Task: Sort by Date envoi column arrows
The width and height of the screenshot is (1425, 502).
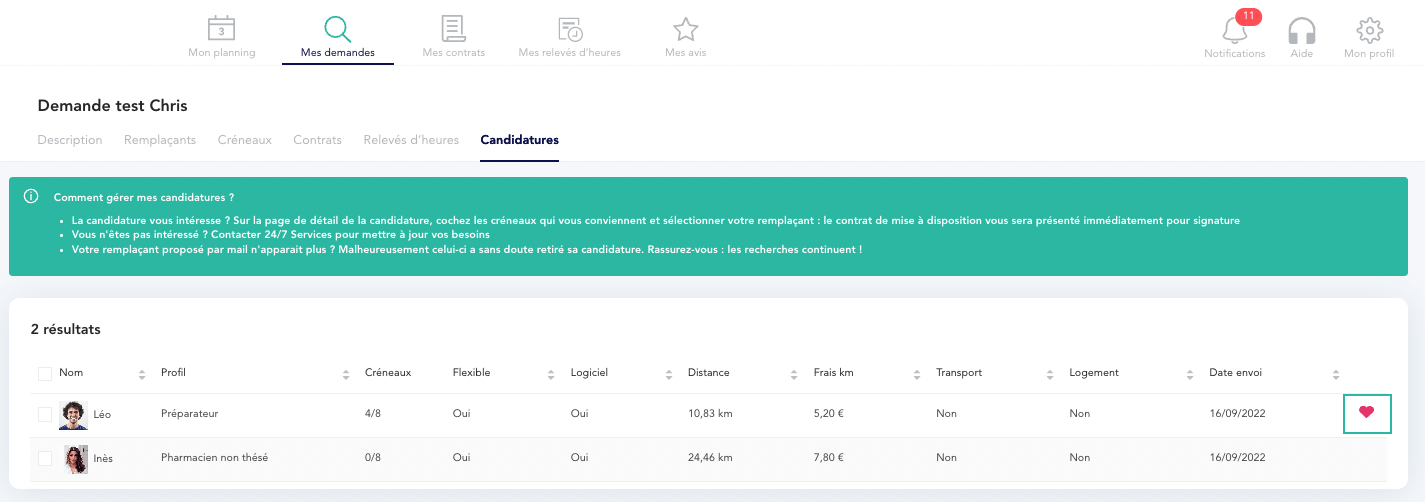Action: click(1335, 374)
